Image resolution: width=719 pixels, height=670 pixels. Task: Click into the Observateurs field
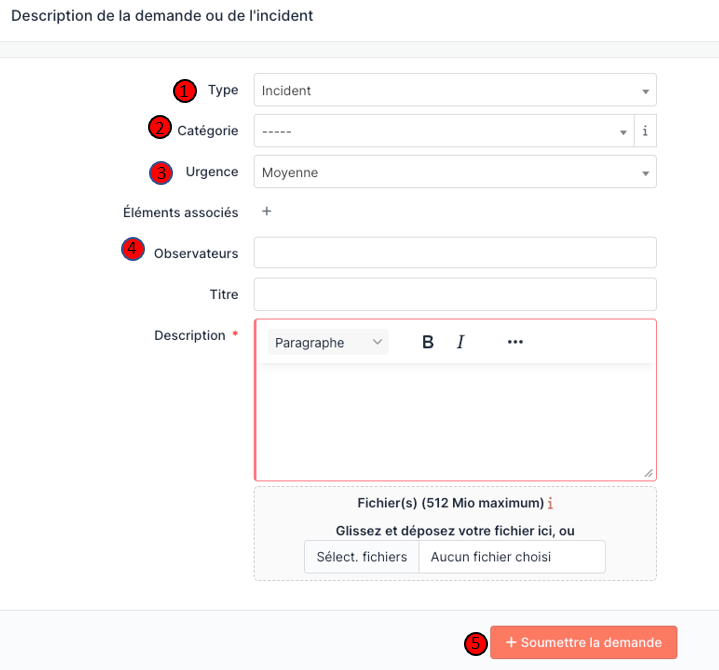coord(455,253)
